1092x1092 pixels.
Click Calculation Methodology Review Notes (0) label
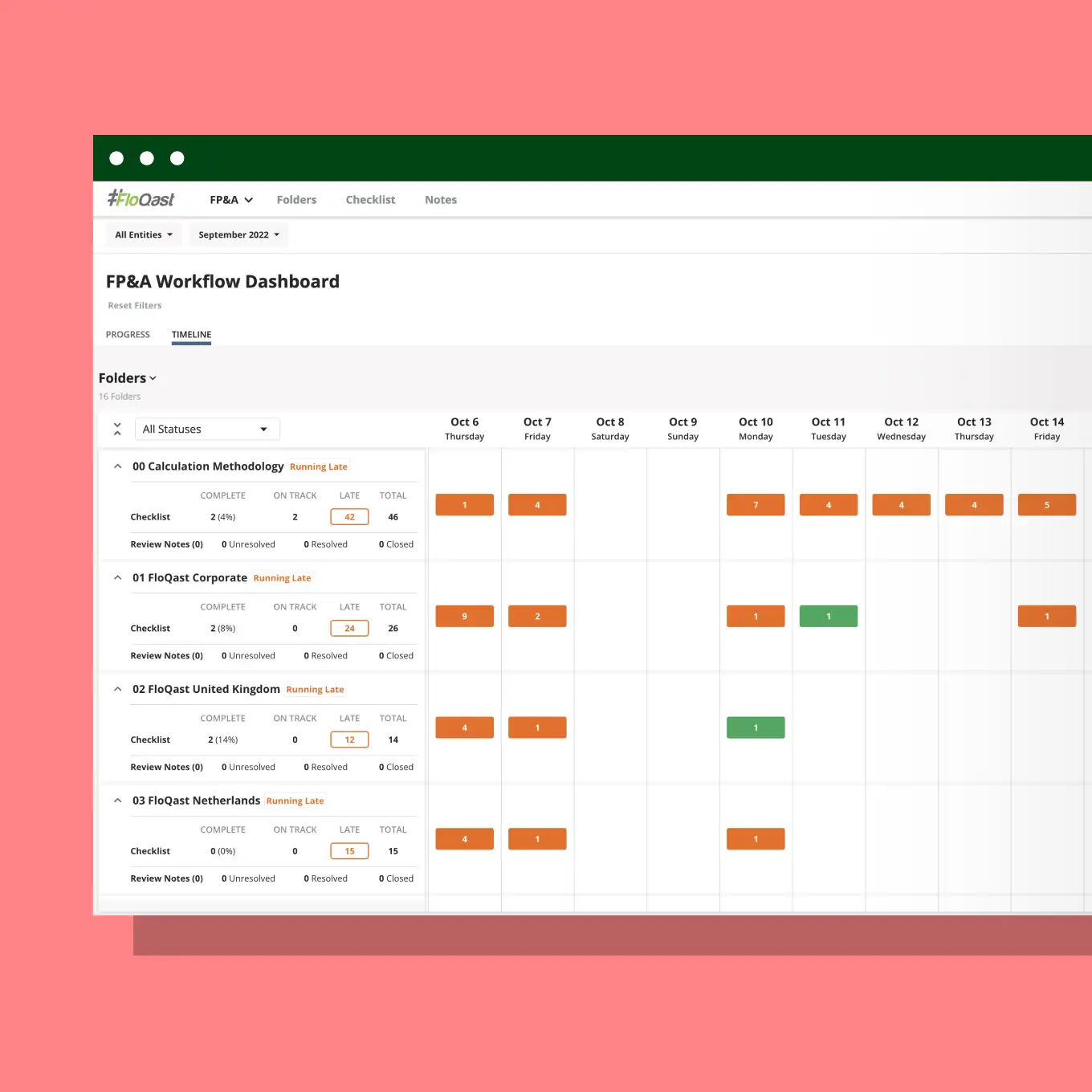(166, 544)
